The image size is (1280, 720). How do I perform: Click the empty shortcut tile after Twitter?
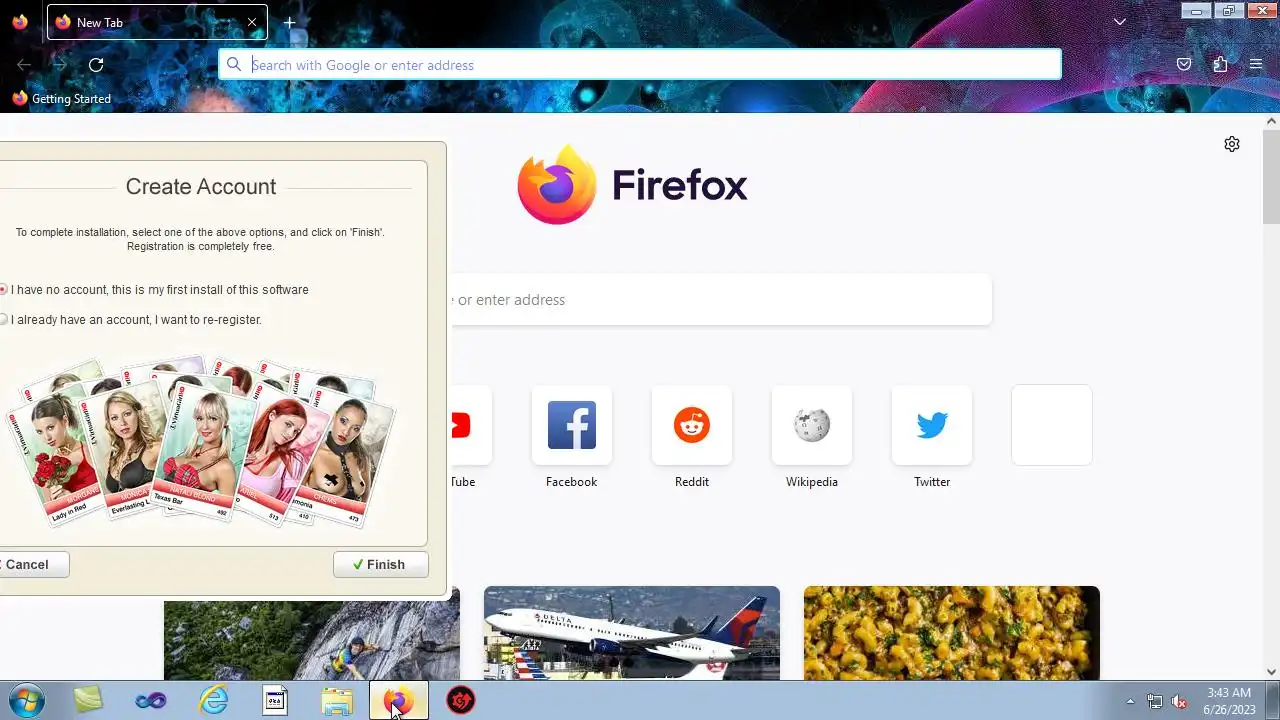tap(1052, 425)
